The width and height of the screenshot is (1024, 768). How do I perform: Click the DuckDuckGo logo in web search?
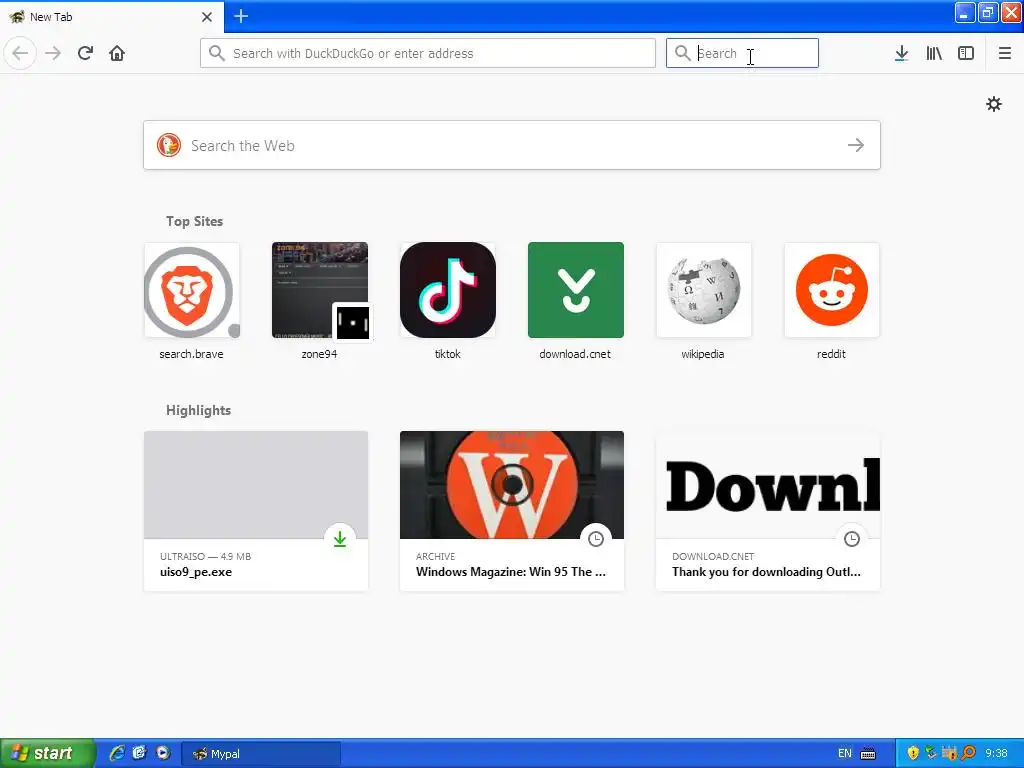point(168,145)
